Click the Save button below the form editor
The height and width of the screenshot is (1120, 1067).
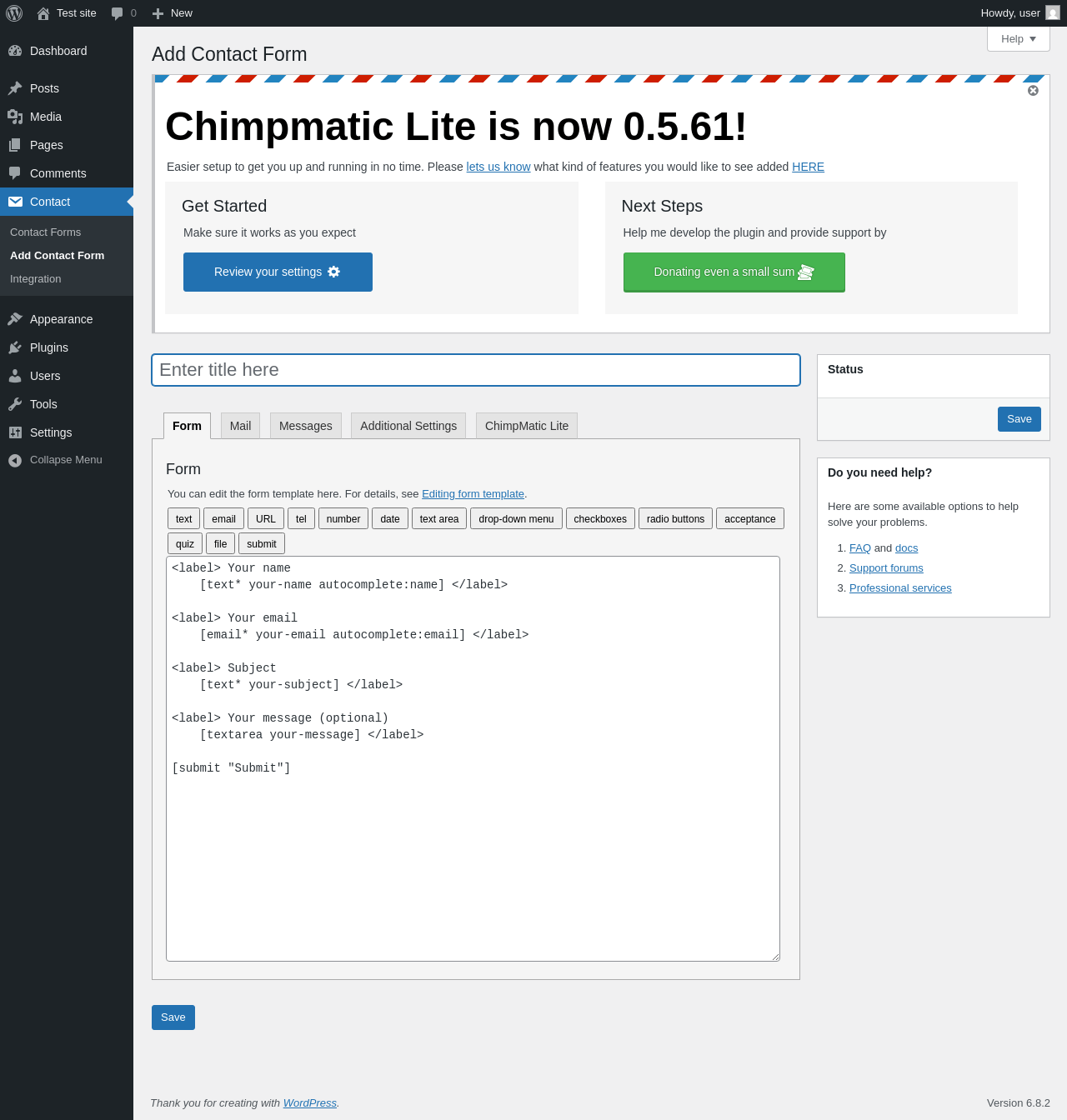point(173,1017)
